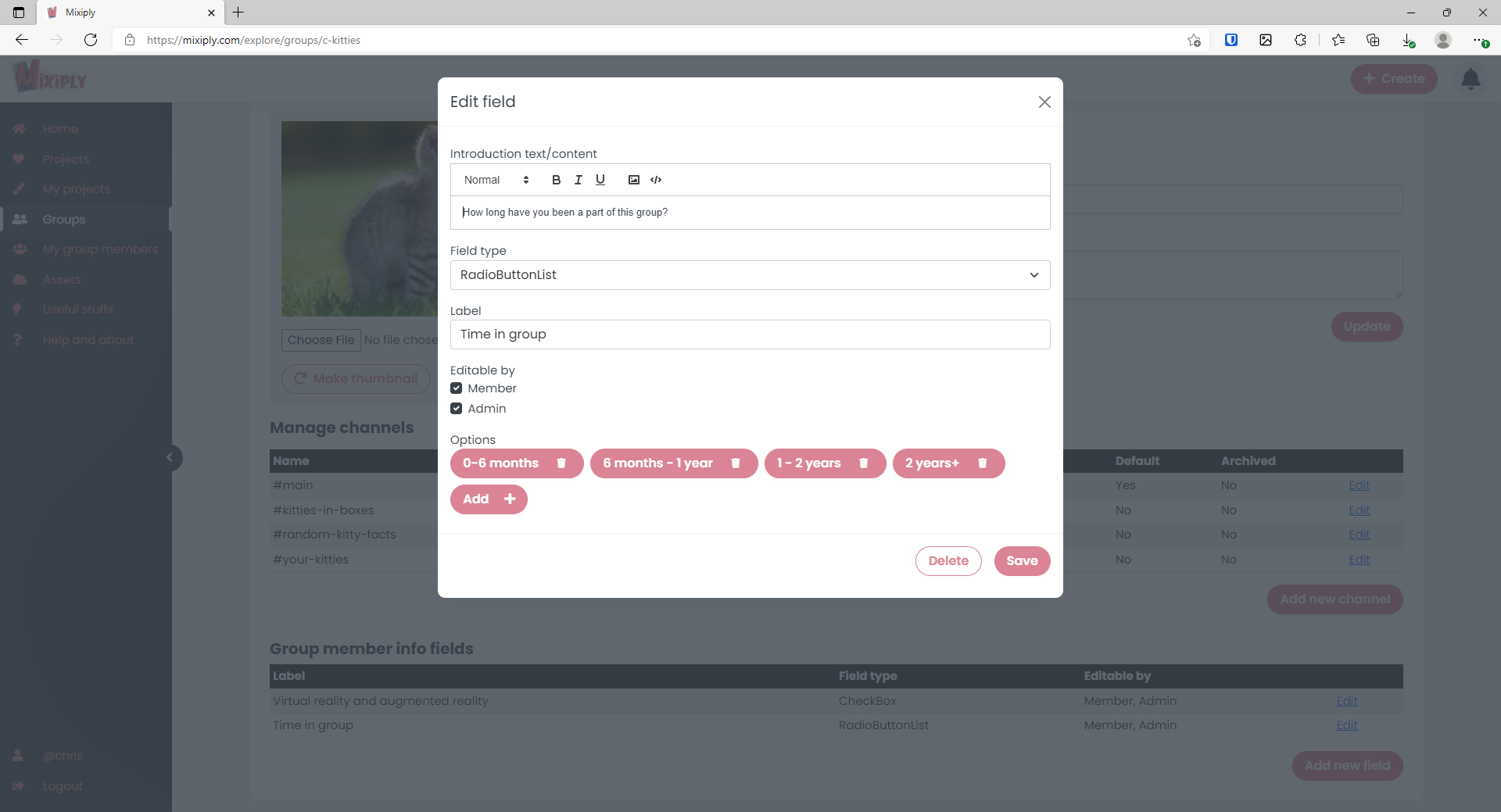
Task: Remove the 2 years+ option
Action: tap(983, 463)
